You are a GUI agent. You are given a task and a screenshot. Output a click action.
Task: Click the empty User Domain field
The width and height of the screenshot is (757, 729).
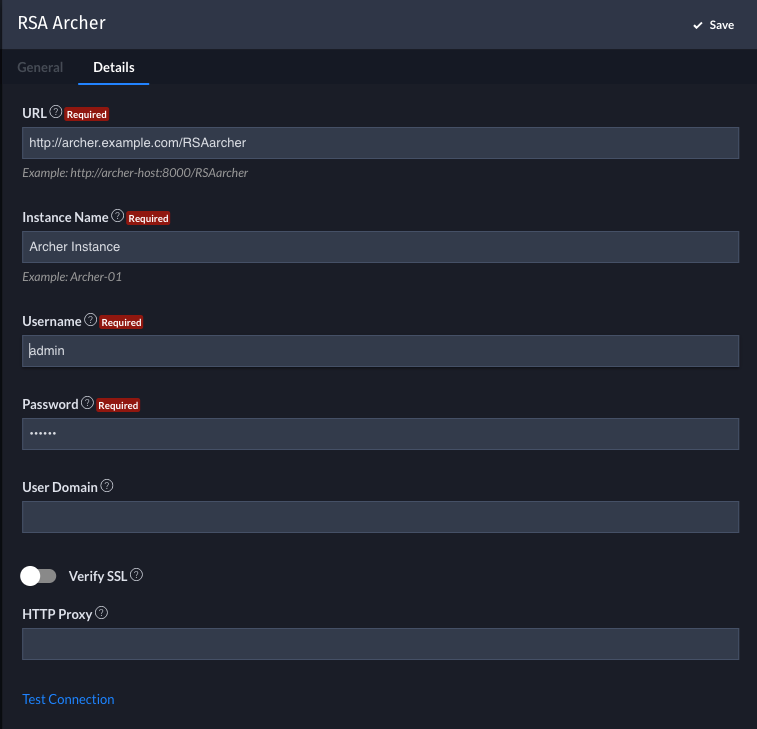click(x=380, y=517)
